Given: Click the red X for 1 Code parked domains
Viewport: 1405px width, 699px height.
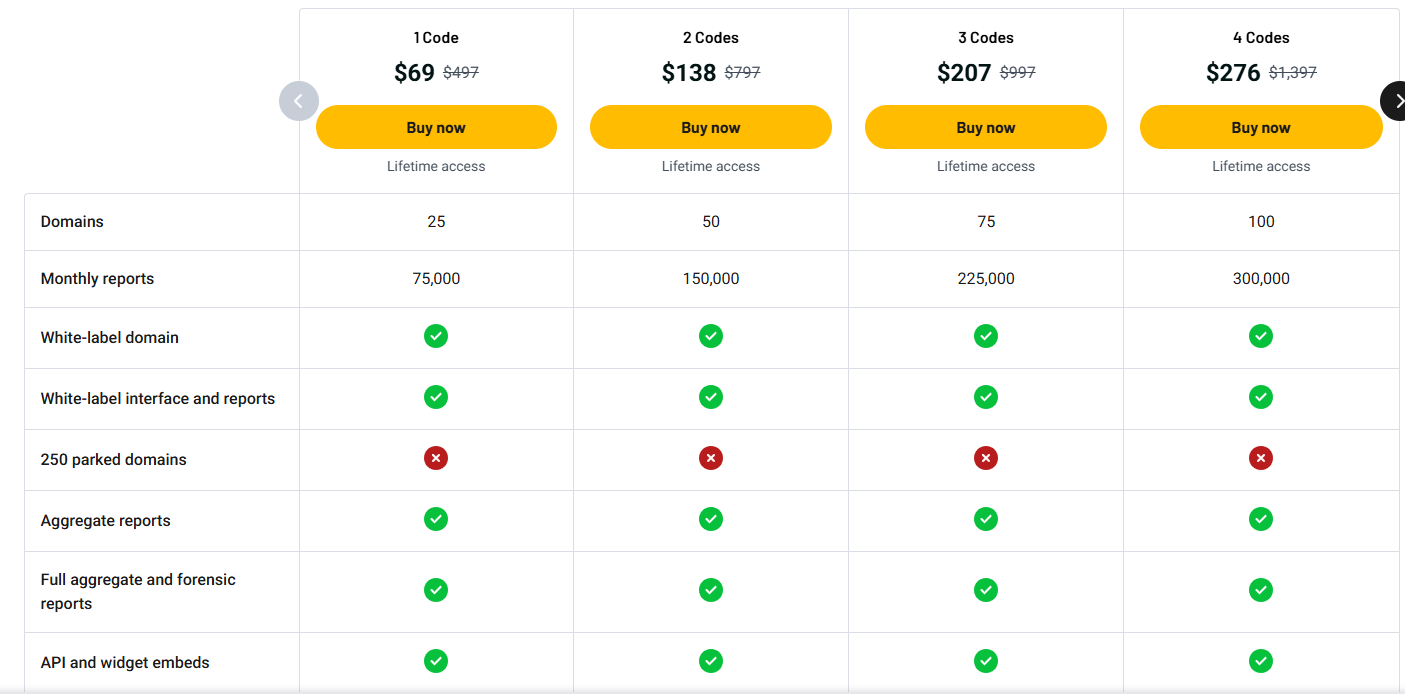Looking at the screenshot, I should click(436, 458).
